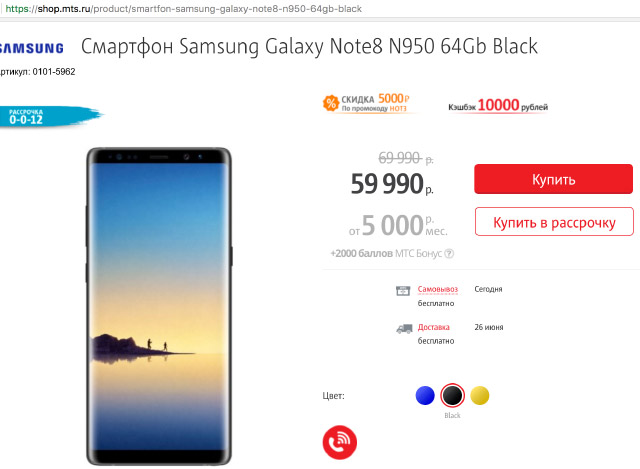This screenshot has width=640, height=469.
Task: Click the Samsung brand logo
Action: click(32, 48)
